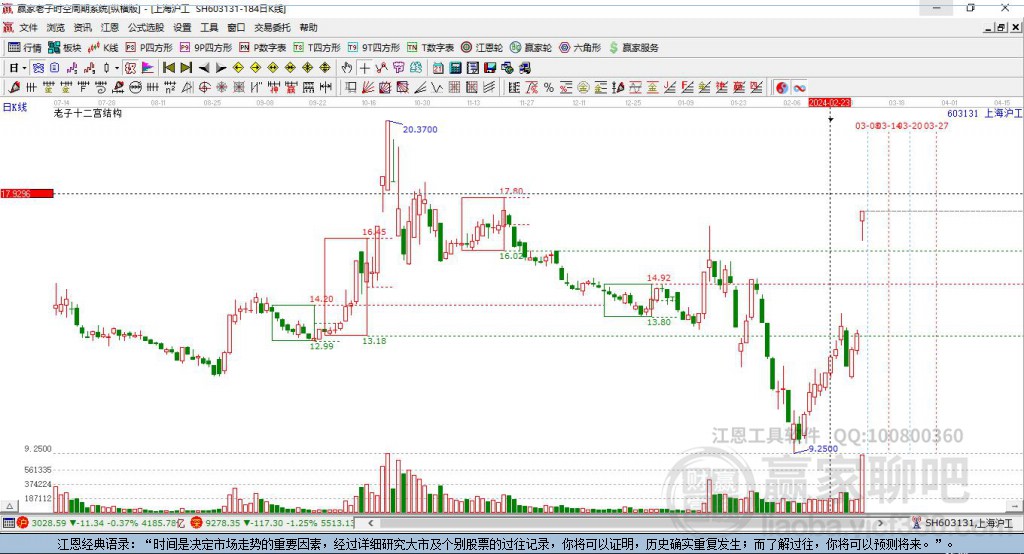Jump to first bar with green skip-back icon
1024x554 pixels.
coord(168,68)
